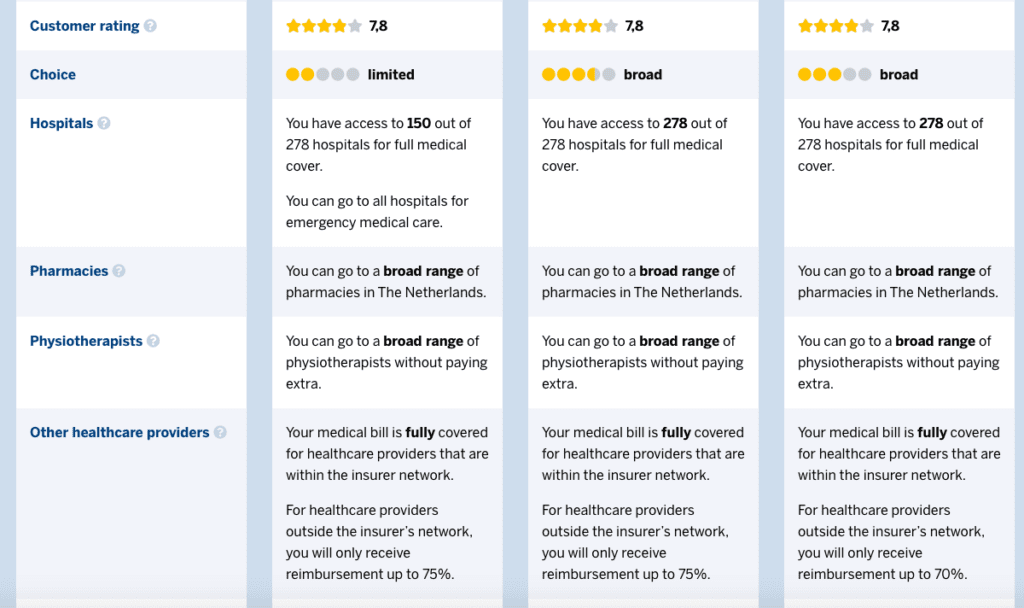Select the Choice row label

click(x=53, y=74)
